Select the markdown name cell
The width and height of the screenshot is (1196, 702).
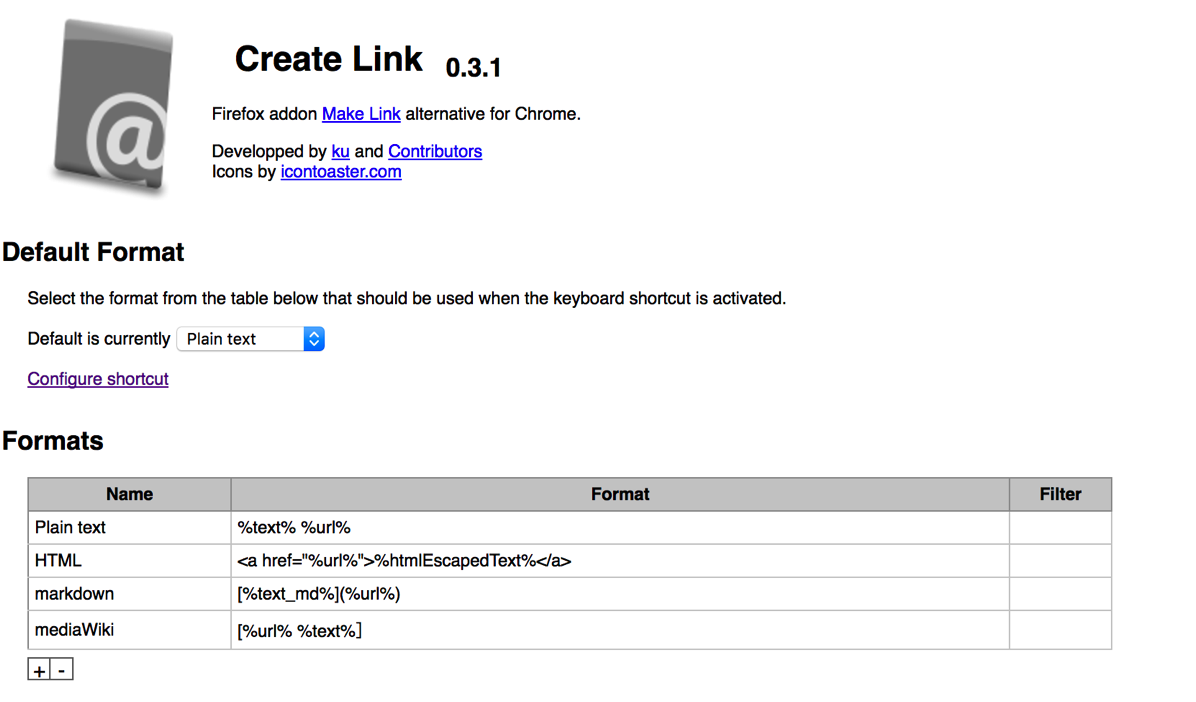(x=129, y=594)
